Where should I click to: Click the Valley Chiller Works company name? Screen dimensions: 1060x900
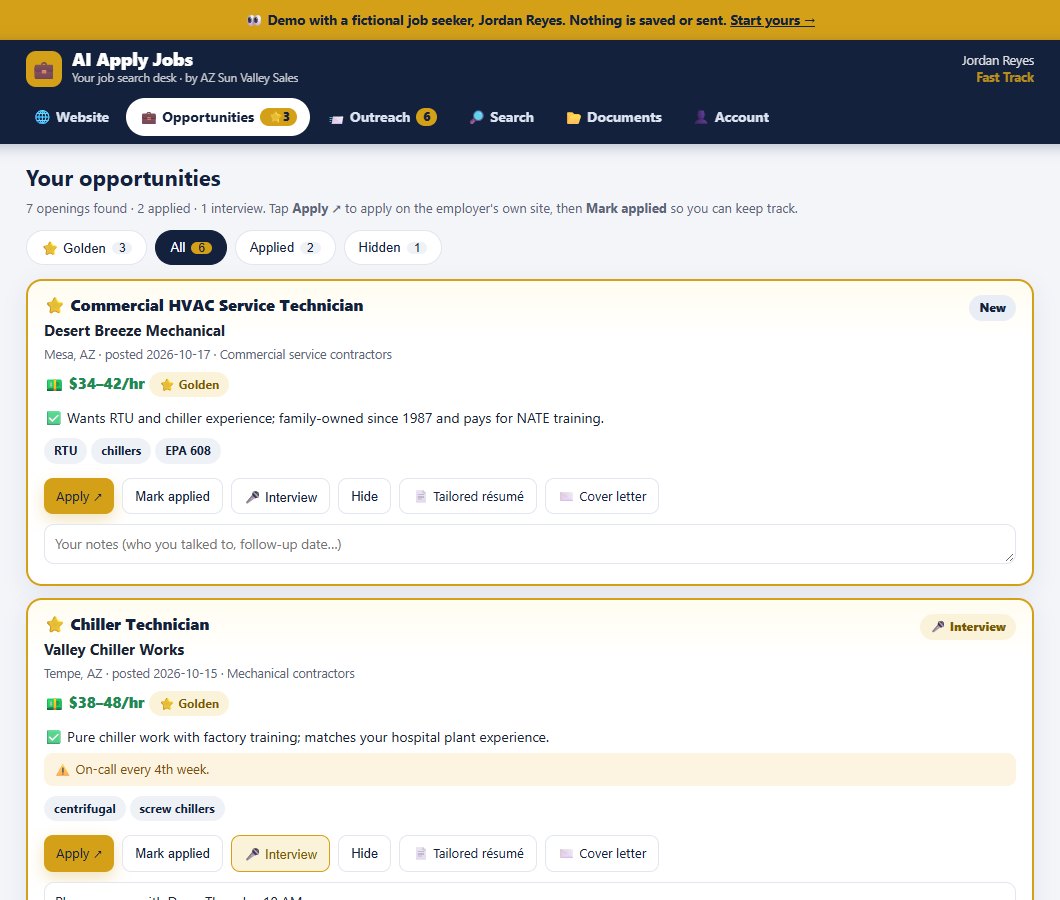click(x=114, y=650)
